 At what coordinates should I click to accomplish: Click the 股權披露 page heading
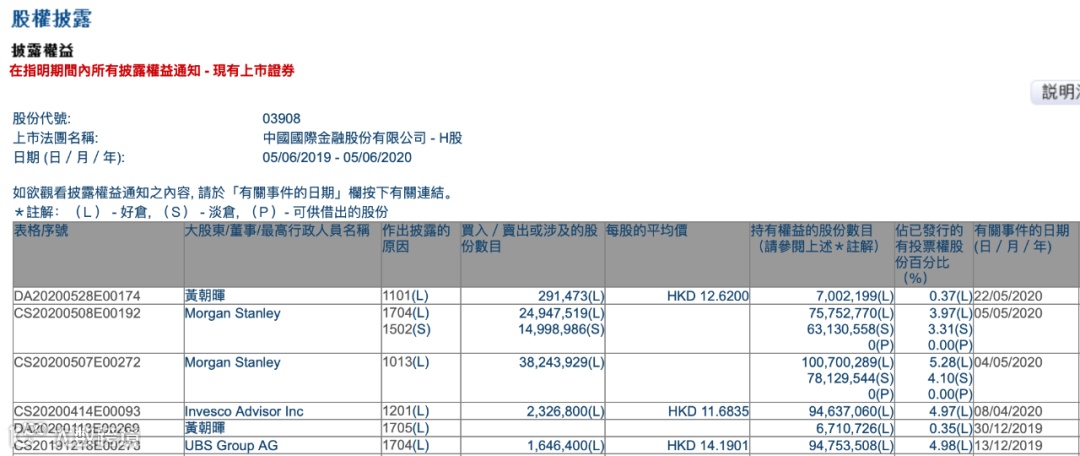52,19
